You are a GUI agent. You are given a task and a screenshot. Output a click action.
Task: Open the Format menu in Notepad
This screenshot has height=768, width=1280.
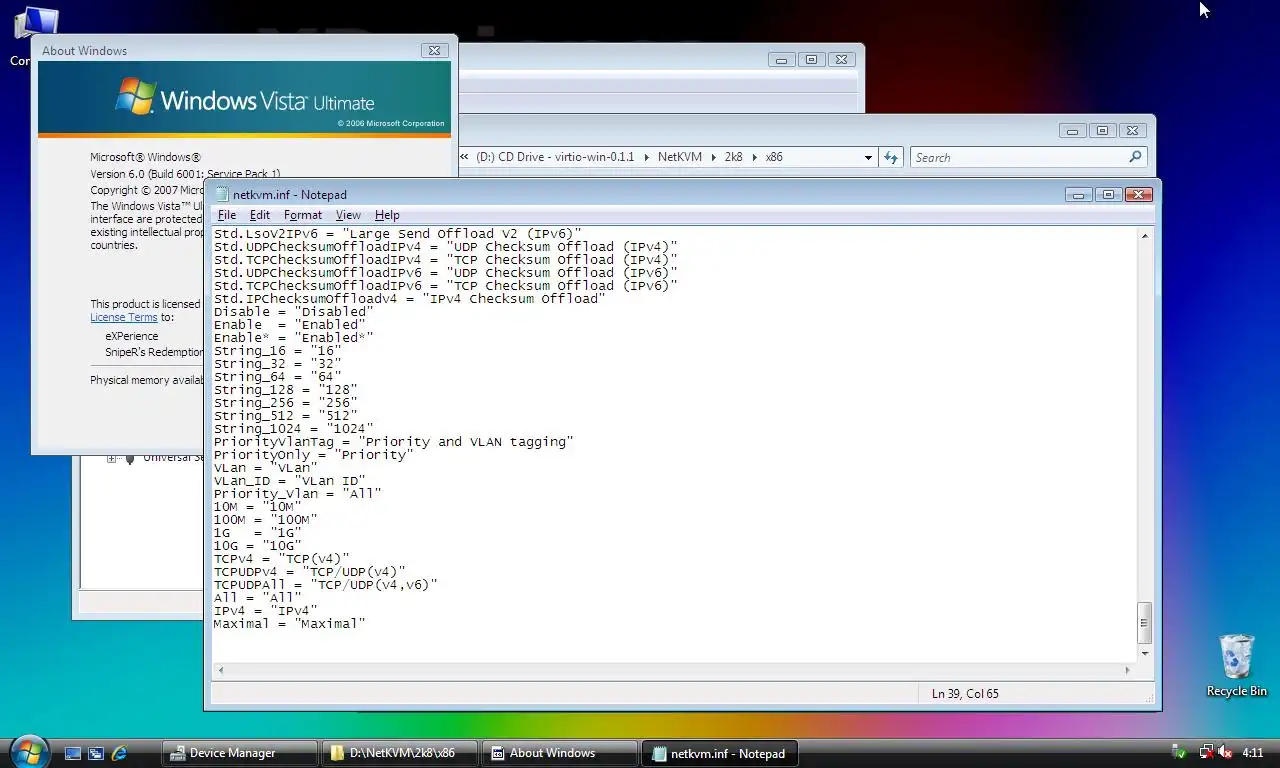[303, 215]
